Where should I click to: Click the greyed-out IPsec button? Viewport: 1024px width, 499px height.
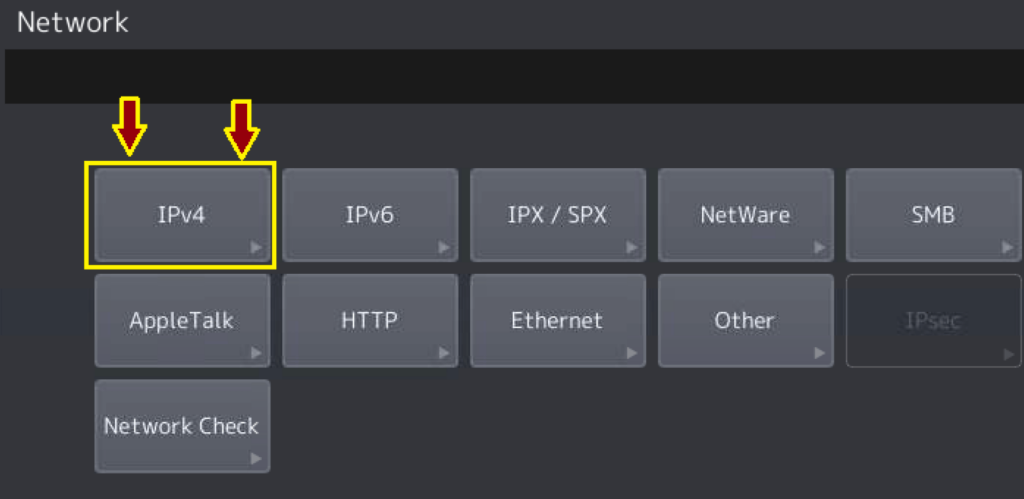click(x=934, y=321)
